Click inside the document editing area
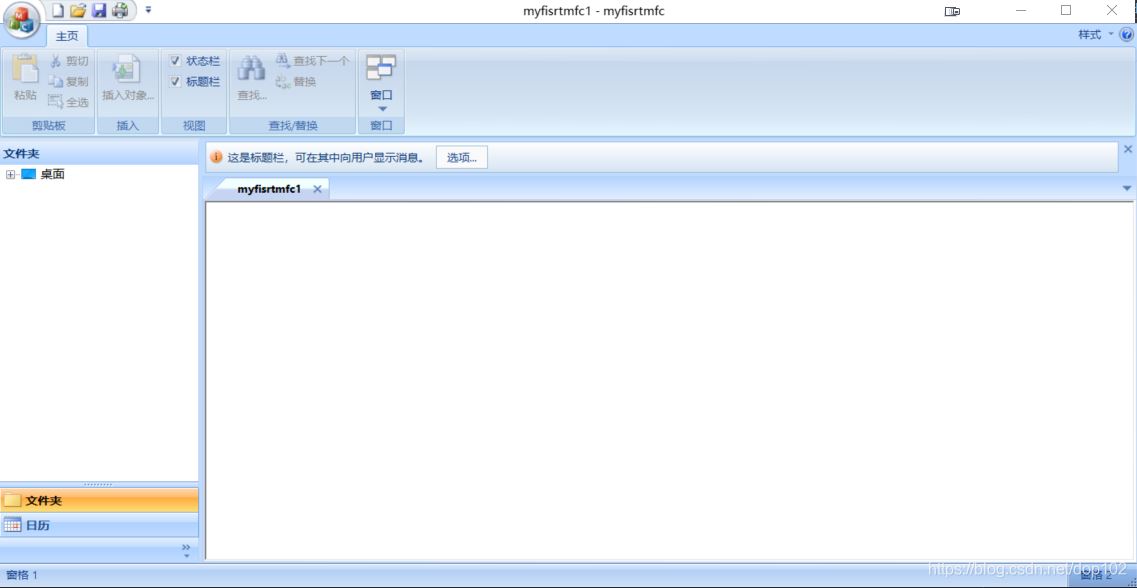Image resolution: width=1137 pixels, height=588 pixels. (x=670, y=380)
